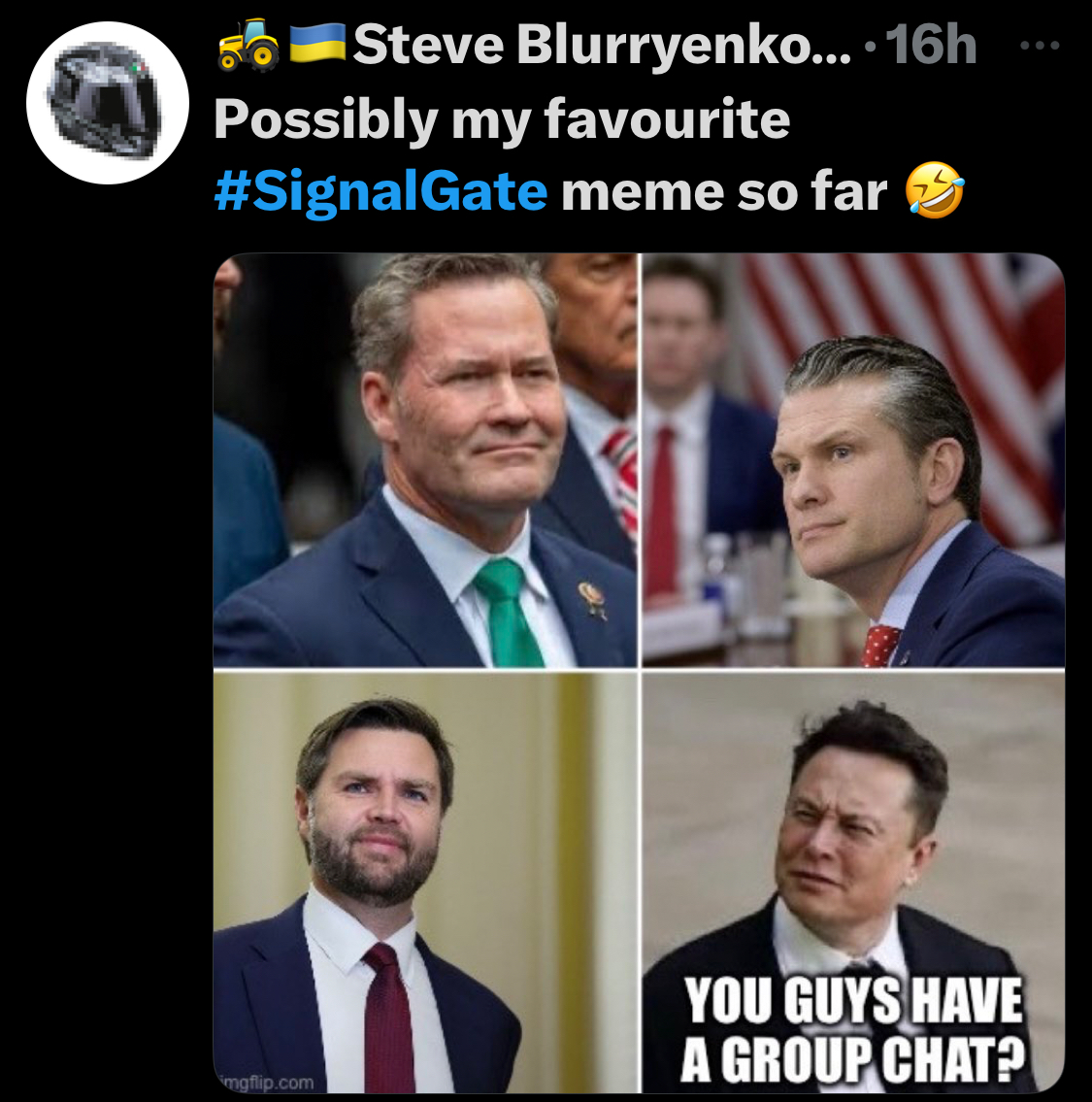Viewport: 1092px width, 1102px height.
Task: Open the three-dot more options menu
Action: (x=1040, y=46)
